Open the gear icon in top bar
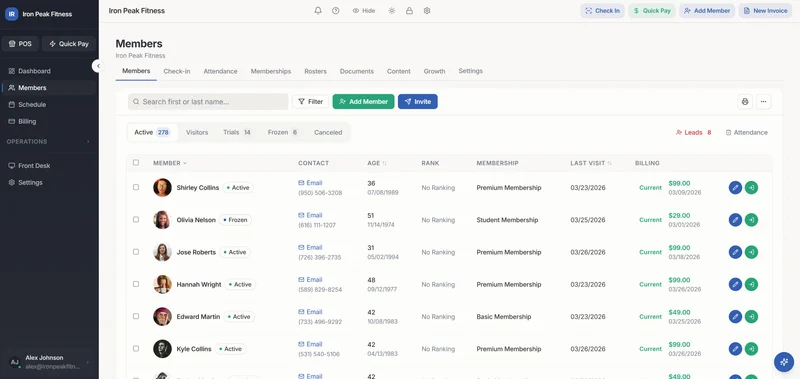The width and height of the screenshot is (800, 379). 427,11
